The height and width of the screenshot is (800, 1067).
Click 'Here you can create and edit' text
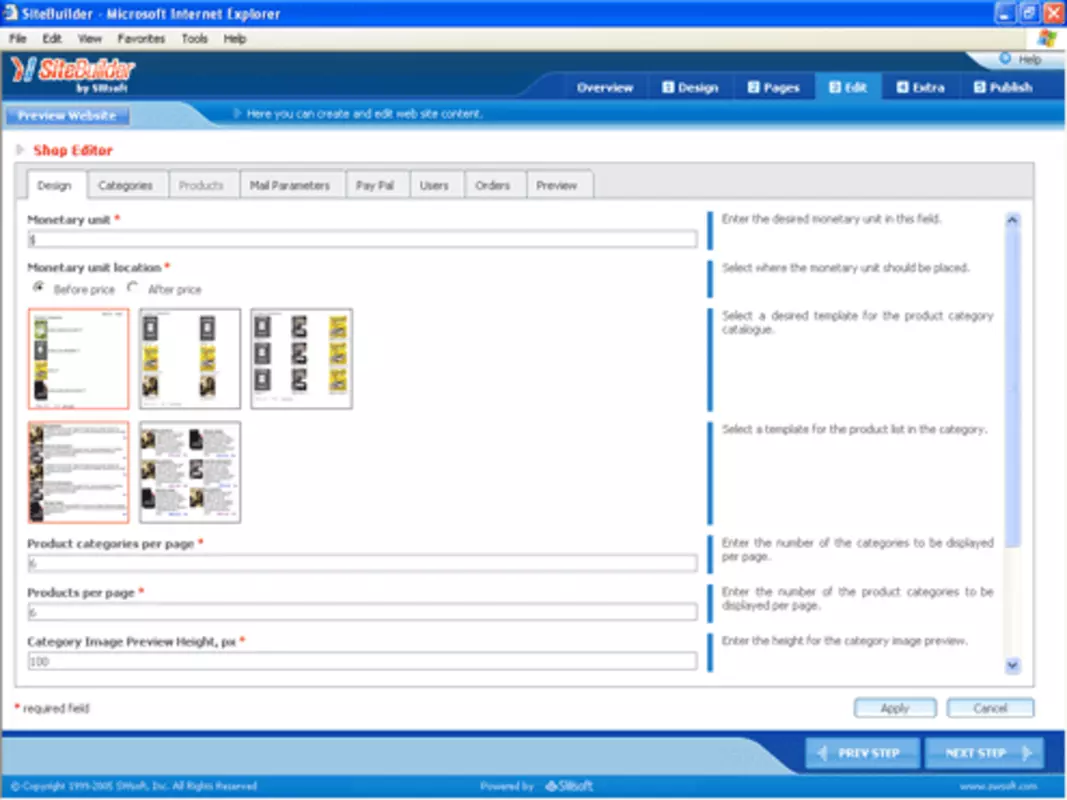click(x=364, y=114)
